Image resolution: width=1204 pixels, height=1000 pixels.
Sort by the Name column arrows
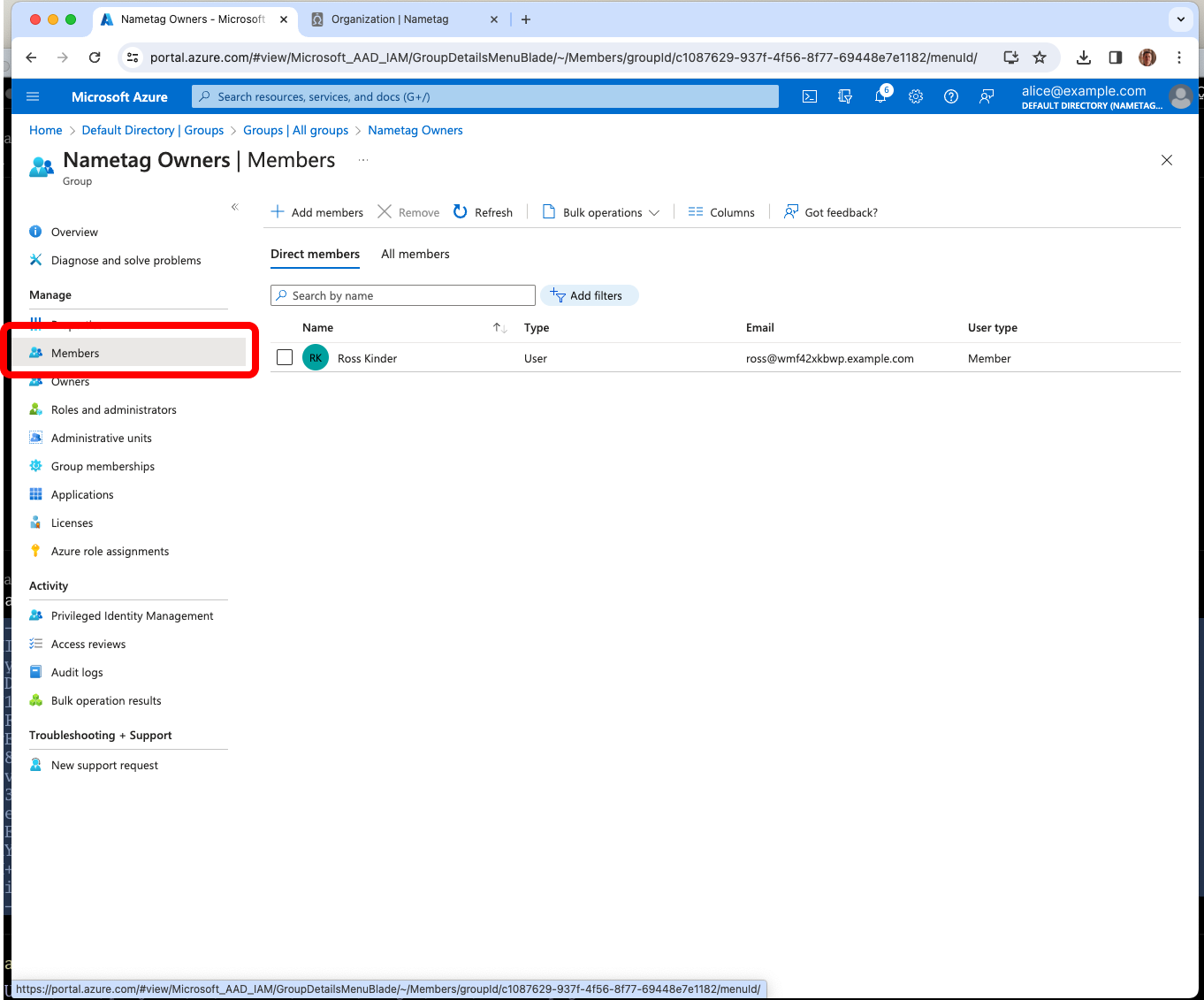tap(499, 328)
